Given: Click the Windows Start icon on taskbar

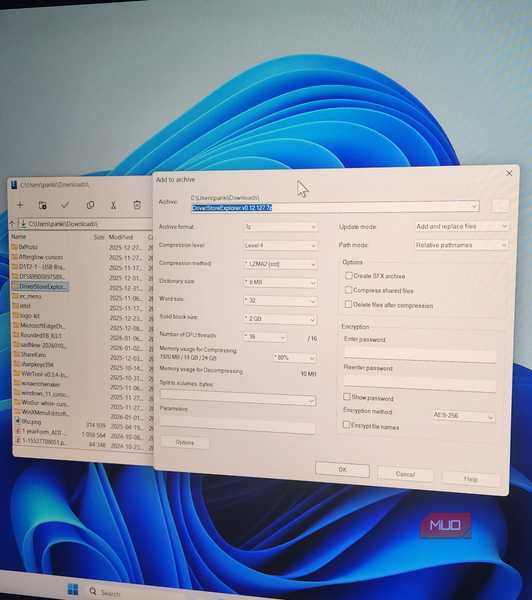Looking at the screenshot, I should (72, 590).
